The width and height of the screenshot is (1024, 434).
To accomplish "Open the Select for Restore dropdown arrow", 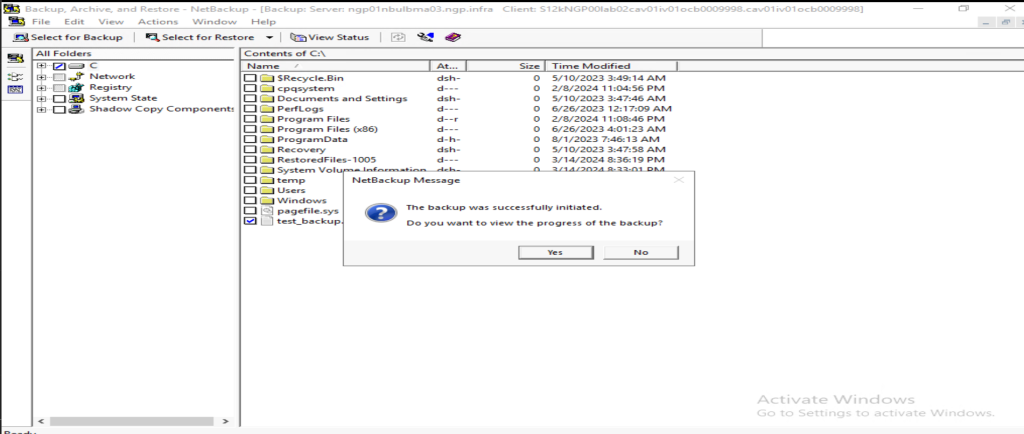I will tap(269, 38).
